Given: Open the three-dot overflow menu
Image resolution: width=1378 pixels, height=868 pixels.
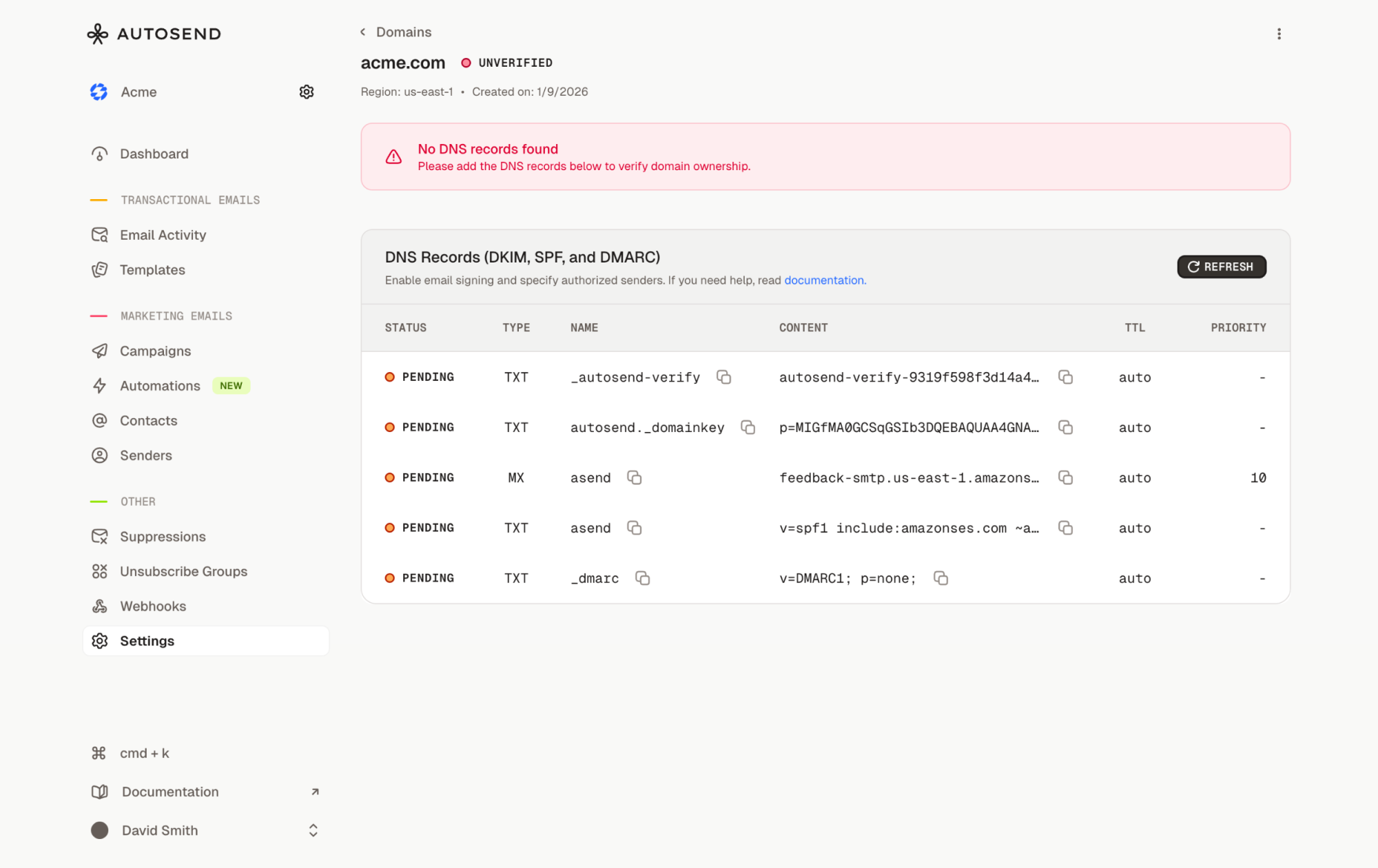Looking at the screenshot, I should point(1279,33).
